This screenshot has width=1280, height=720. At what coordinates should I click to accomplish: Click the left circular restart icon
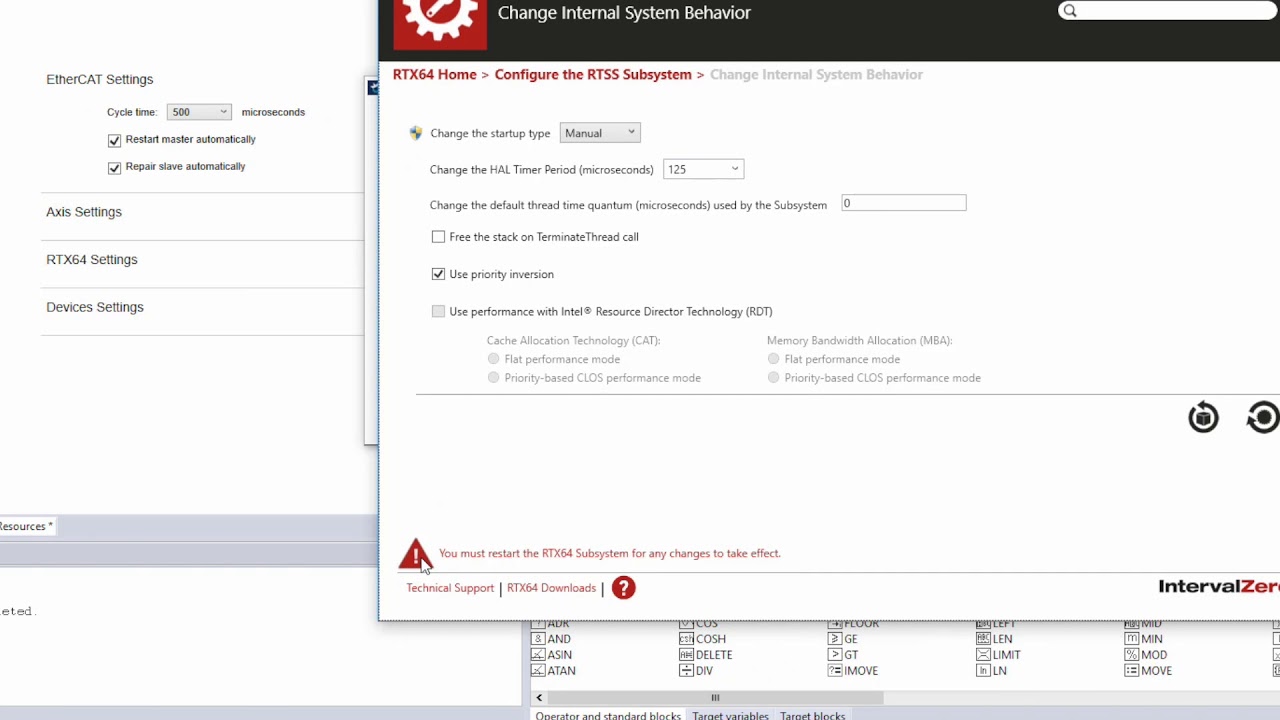(1203, 417)
